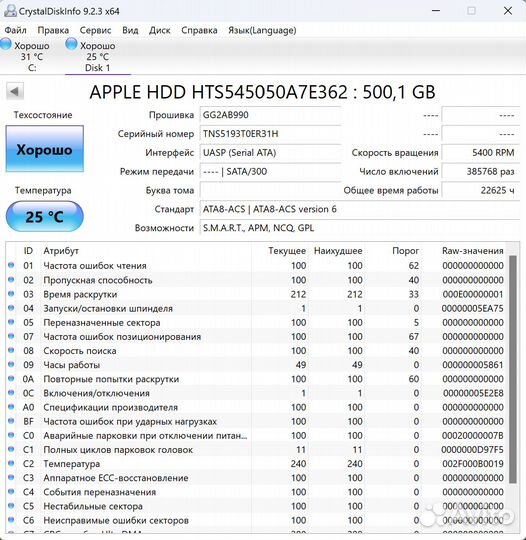This screenshot has width=526, height=540.
Task: Click status dot of Нестабильные сектора row
Action: coord(11,506)
